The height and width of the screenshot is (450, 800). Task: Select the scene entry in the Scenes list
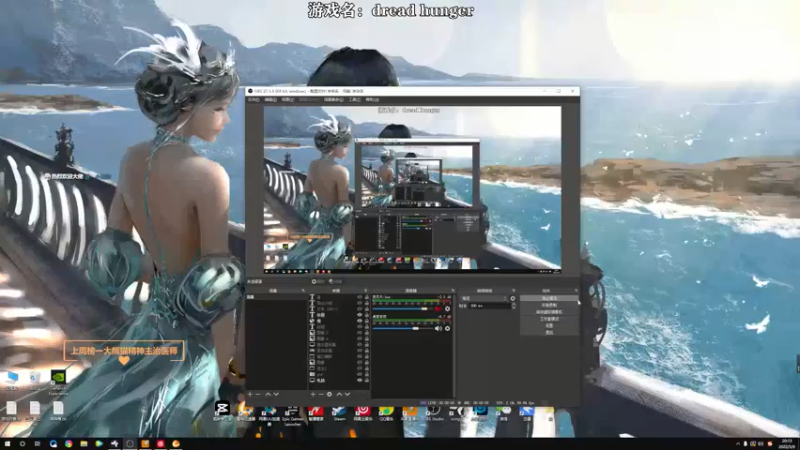277,297
